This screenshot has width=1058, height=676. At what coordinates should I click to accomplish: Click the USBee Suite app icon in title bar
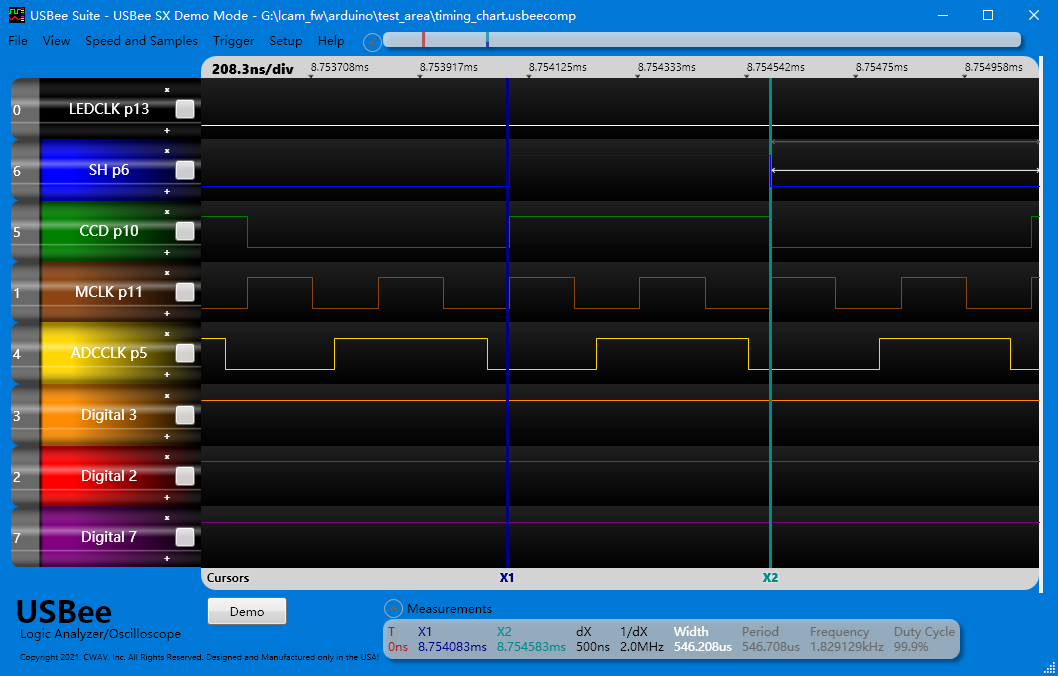(17, 15)
